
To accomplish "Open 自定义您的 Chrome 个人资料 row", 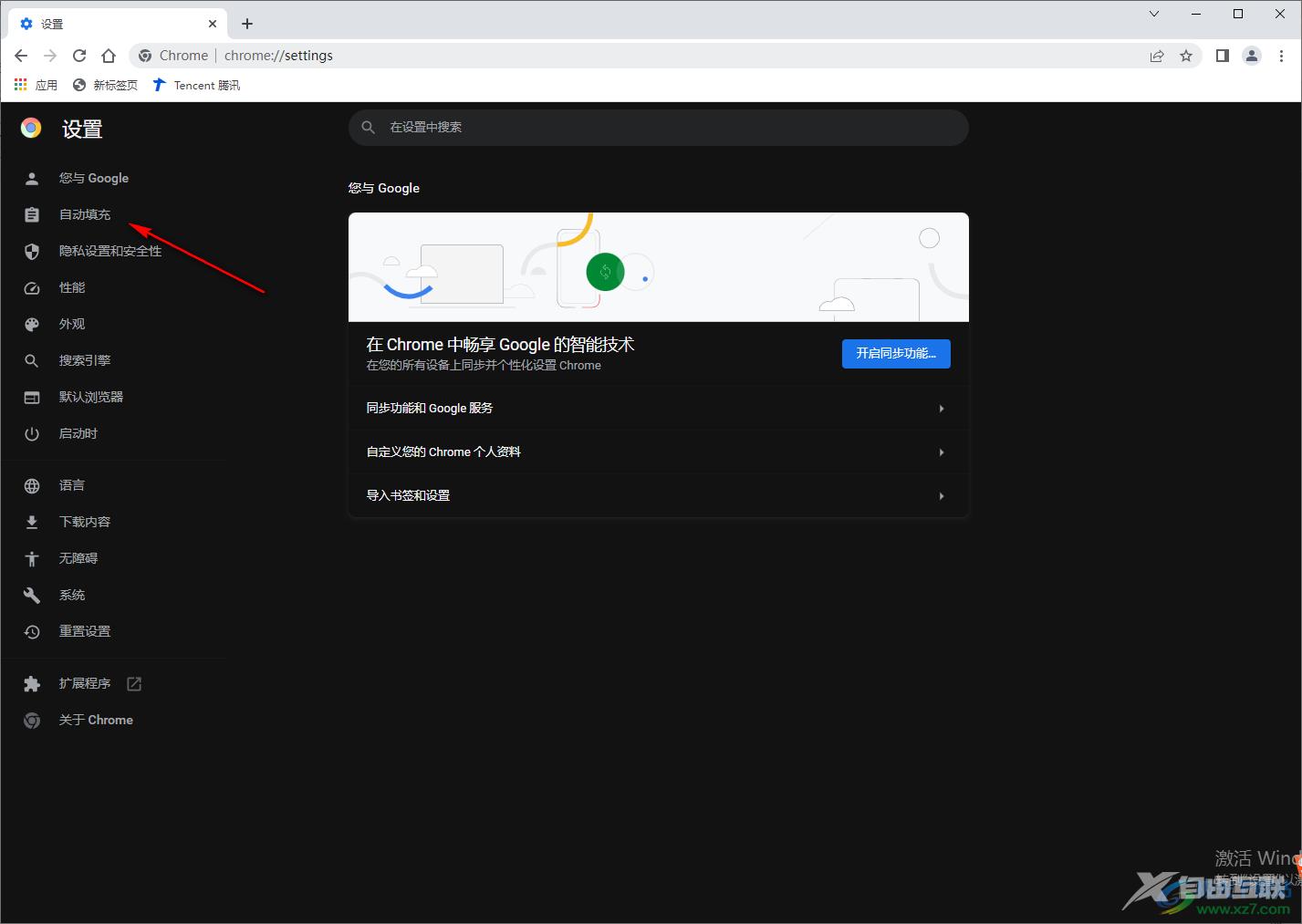I will [x=659, y=452].
